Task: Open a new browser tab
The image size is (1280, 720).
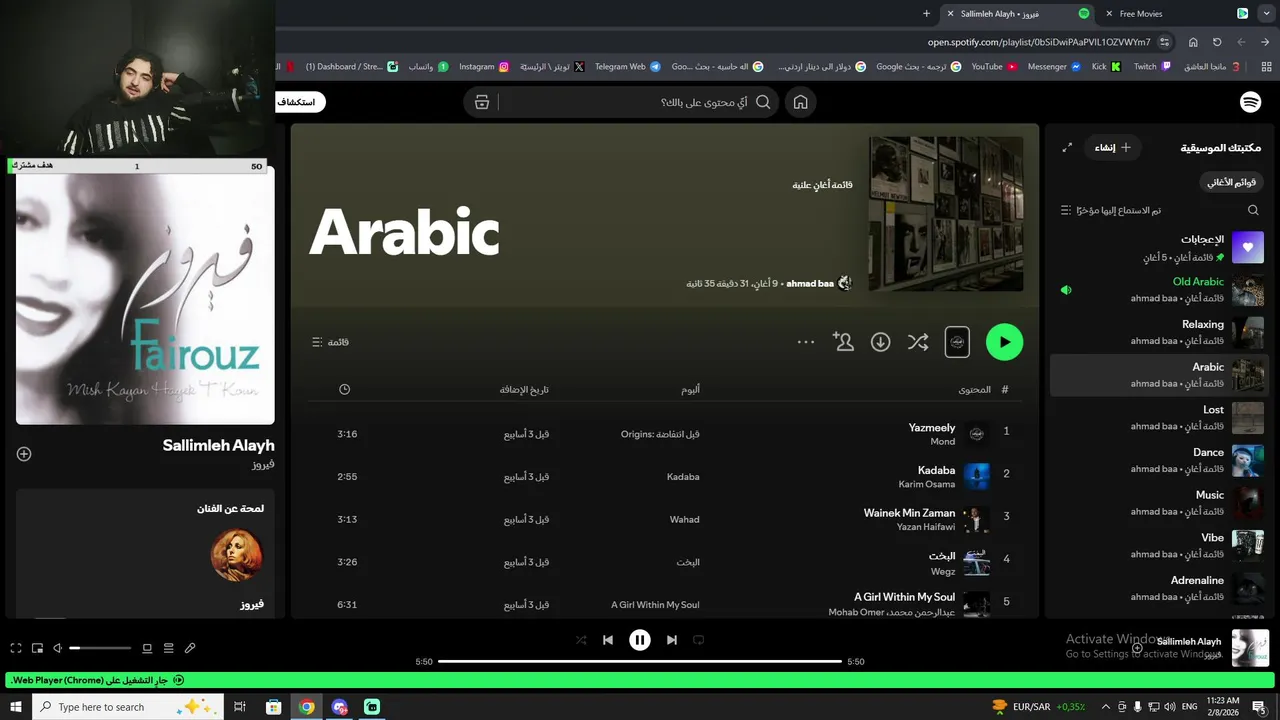Action: 926,14
